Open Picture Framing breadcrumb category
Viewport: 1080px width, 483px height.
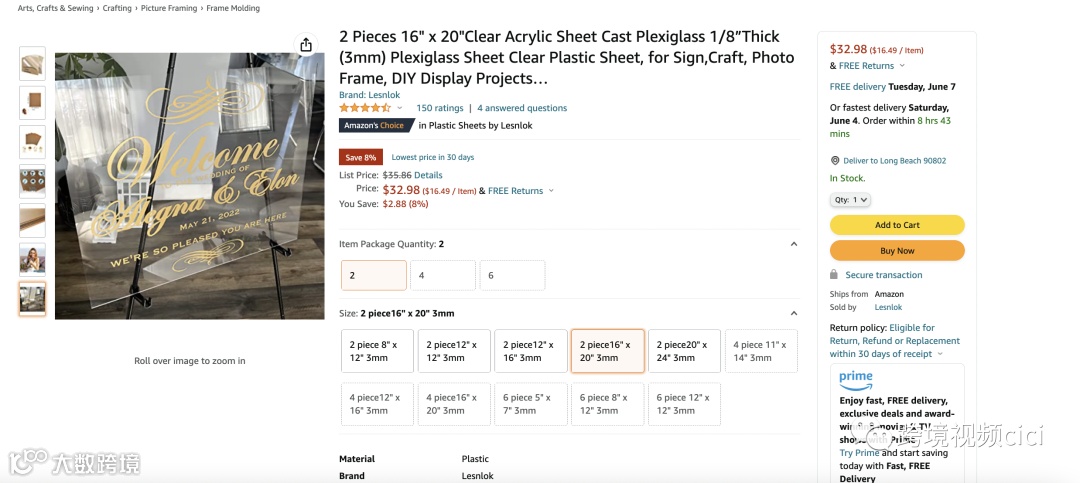tap(167, 8)
